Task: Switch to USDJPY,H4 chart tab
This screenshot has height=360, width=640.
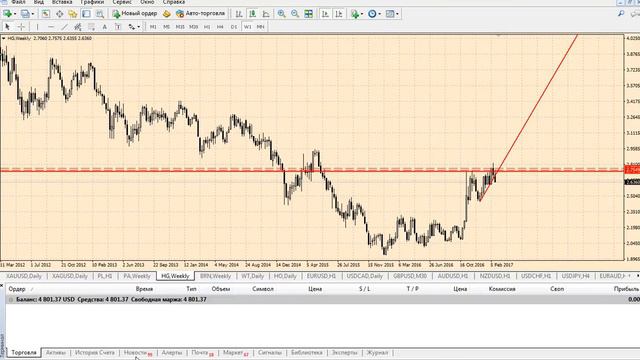Action: pyautogui.click(x=575, y=276)
